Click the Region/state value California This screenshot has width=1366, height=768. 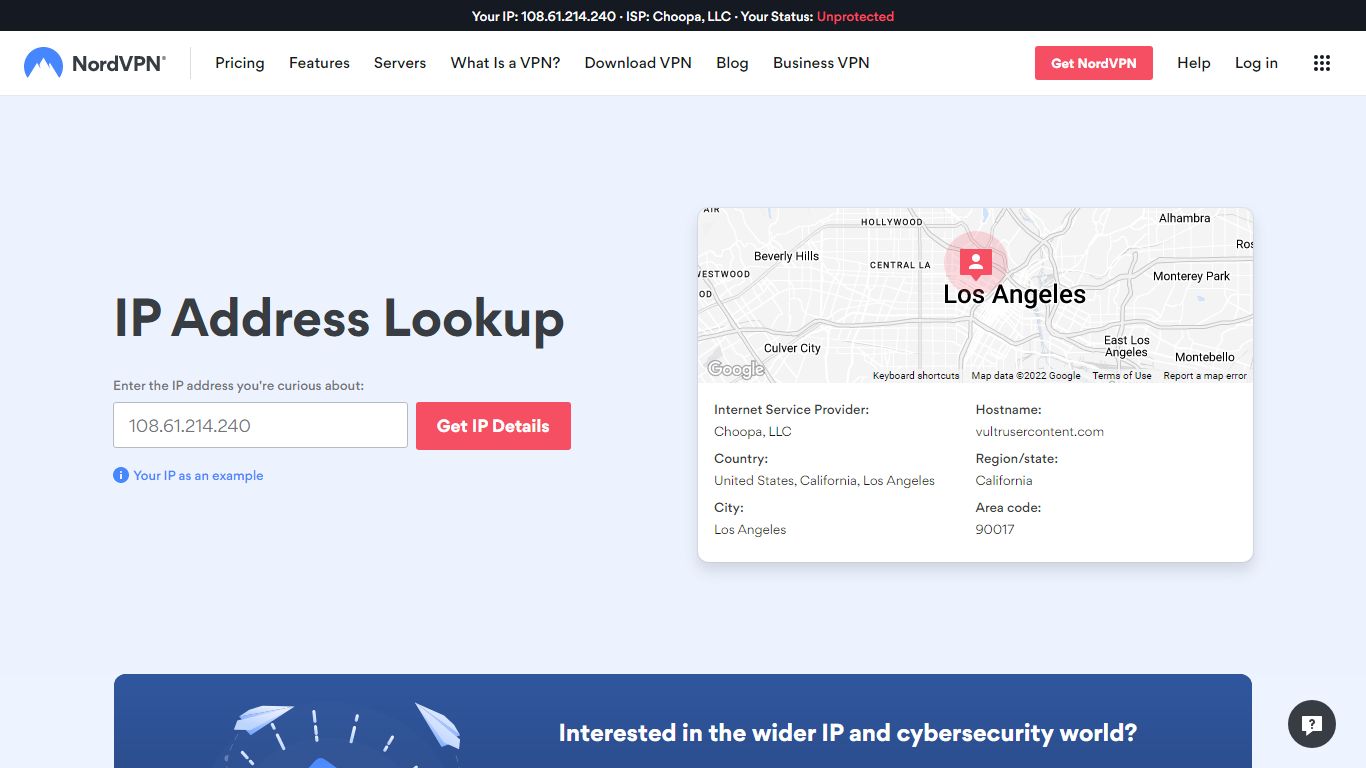pyautogui.click(x=1004, y=481)
